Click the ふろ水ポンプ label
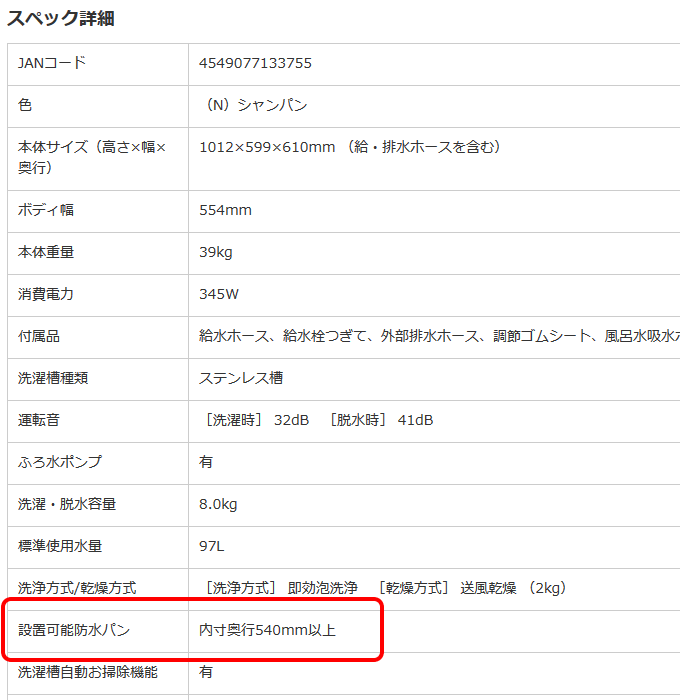Viewport: 680px width, 700px height. [x=59, y=462]
